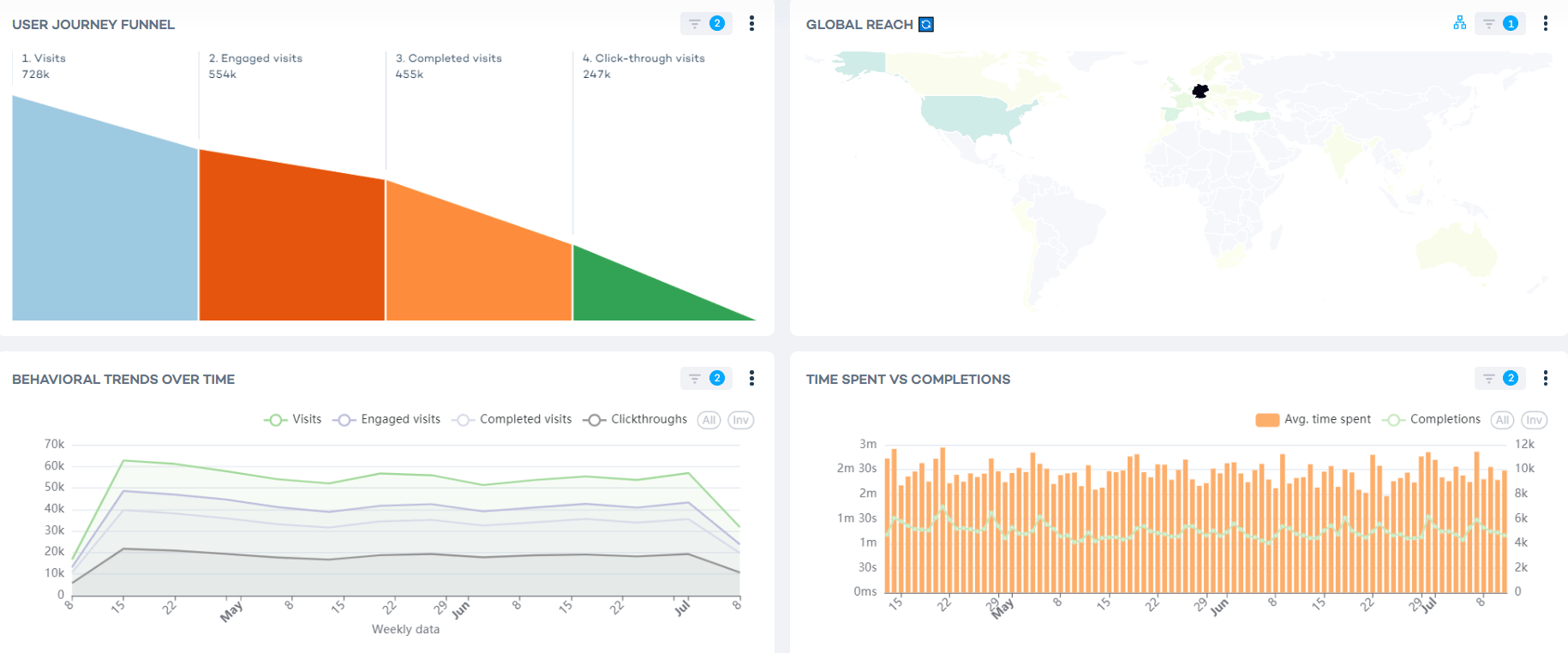Image resolution: width=1568 pixels, height=653 pixels.
Task: Click the highlighted Germany shape on the map
Action: pos(1200,91)
